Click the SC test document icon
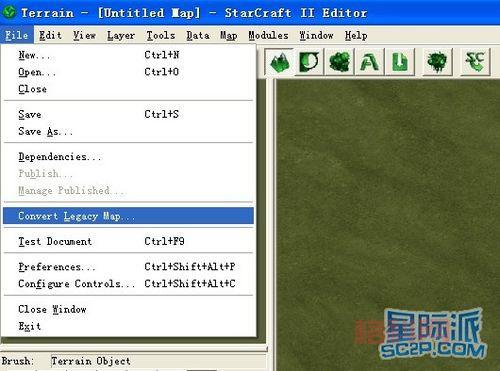Screen dimensions: 500x371 [x=475, y=62]
